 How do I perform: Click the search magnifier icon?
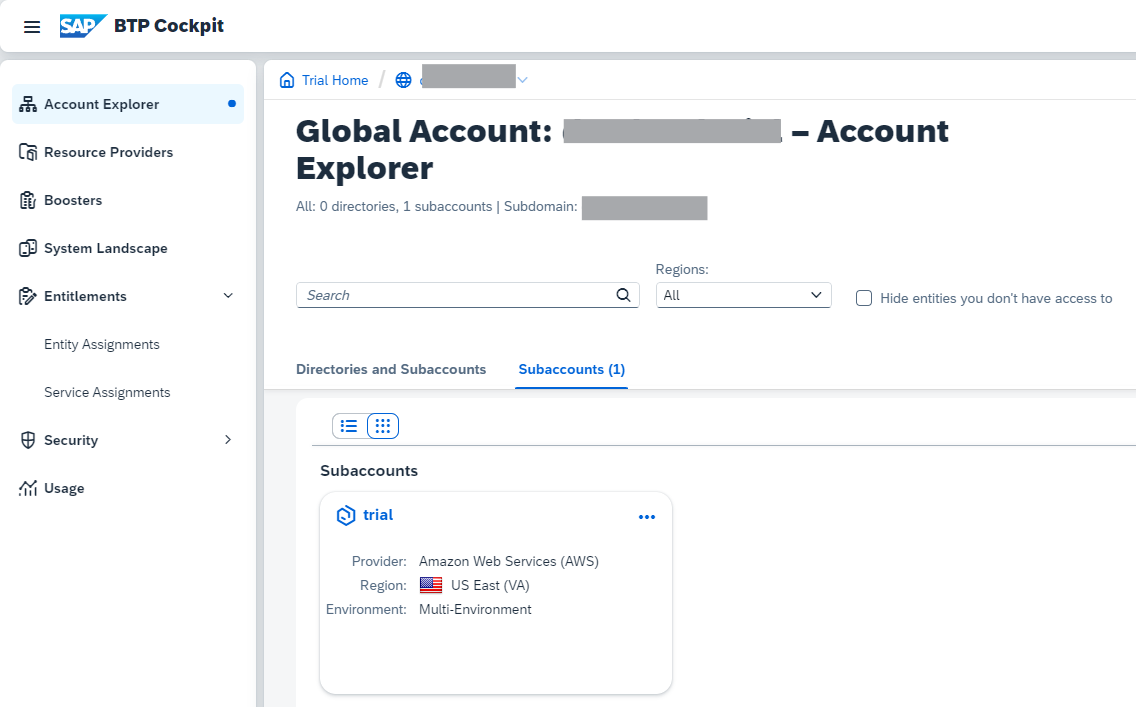tap(623, 295)
